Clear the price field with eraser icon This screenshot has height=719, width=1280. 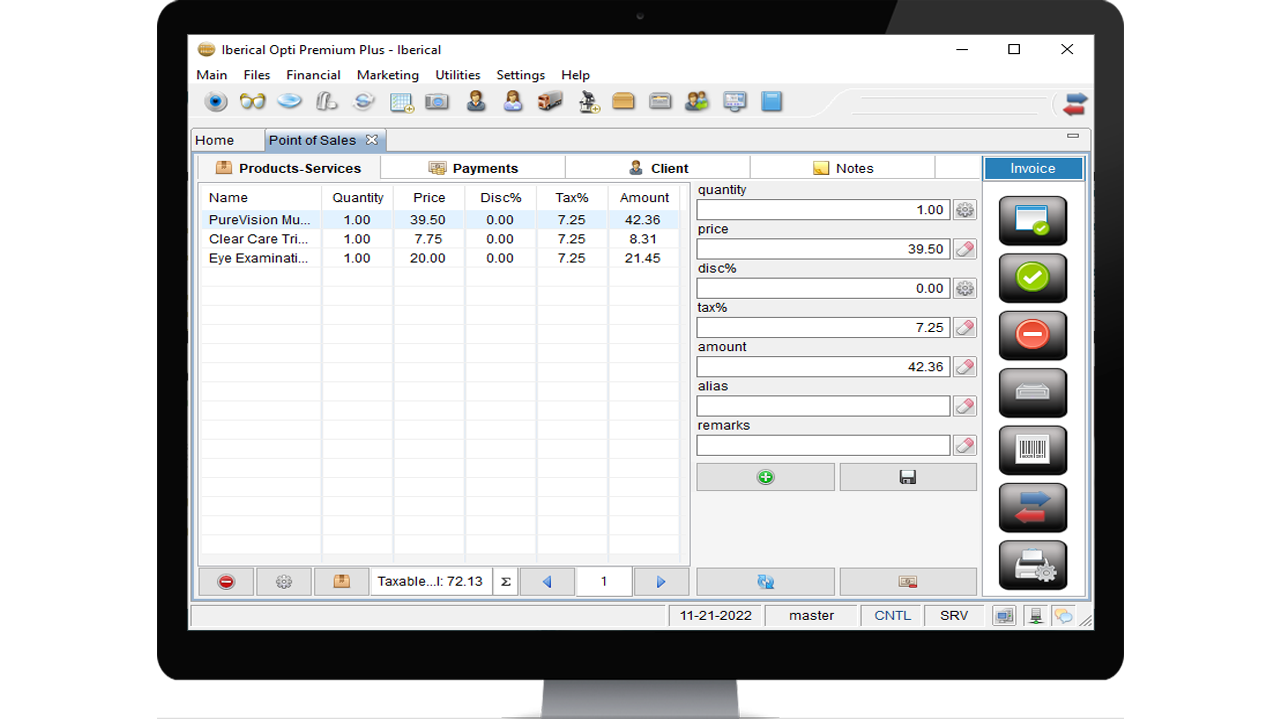tap(965, 249)
